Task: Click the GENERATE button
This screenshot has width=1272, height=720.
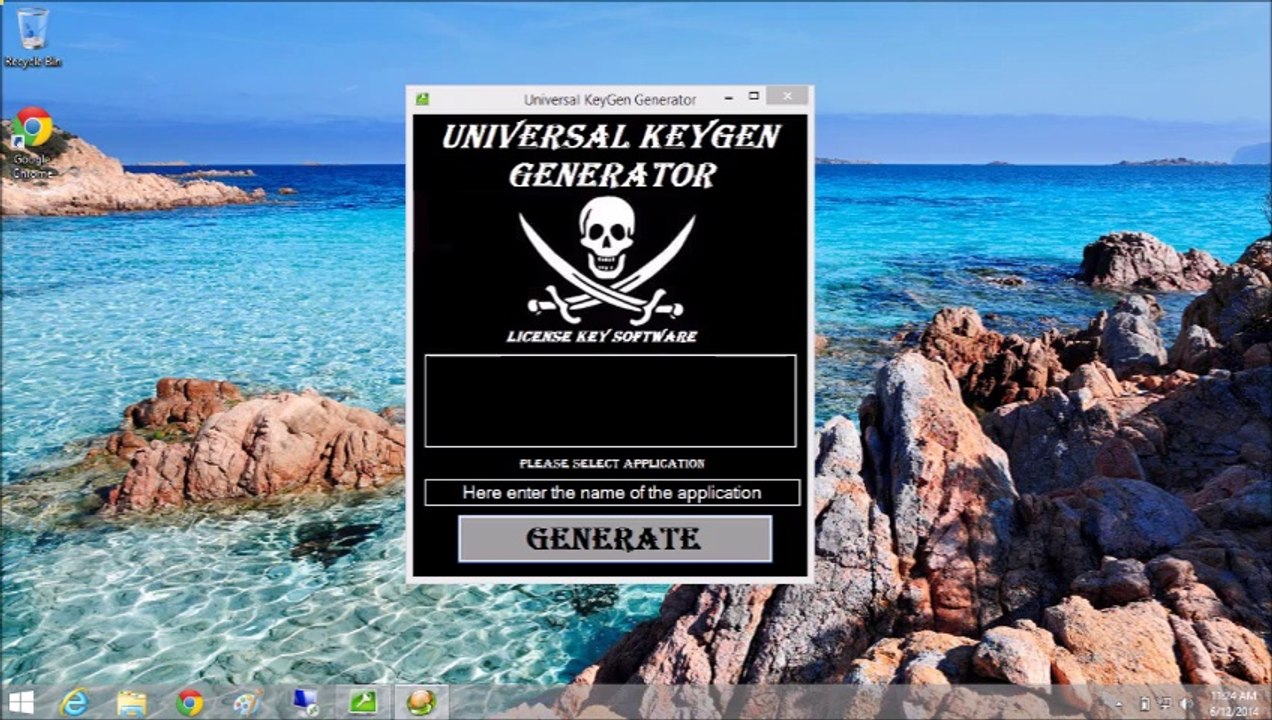Action: [615, 538]
